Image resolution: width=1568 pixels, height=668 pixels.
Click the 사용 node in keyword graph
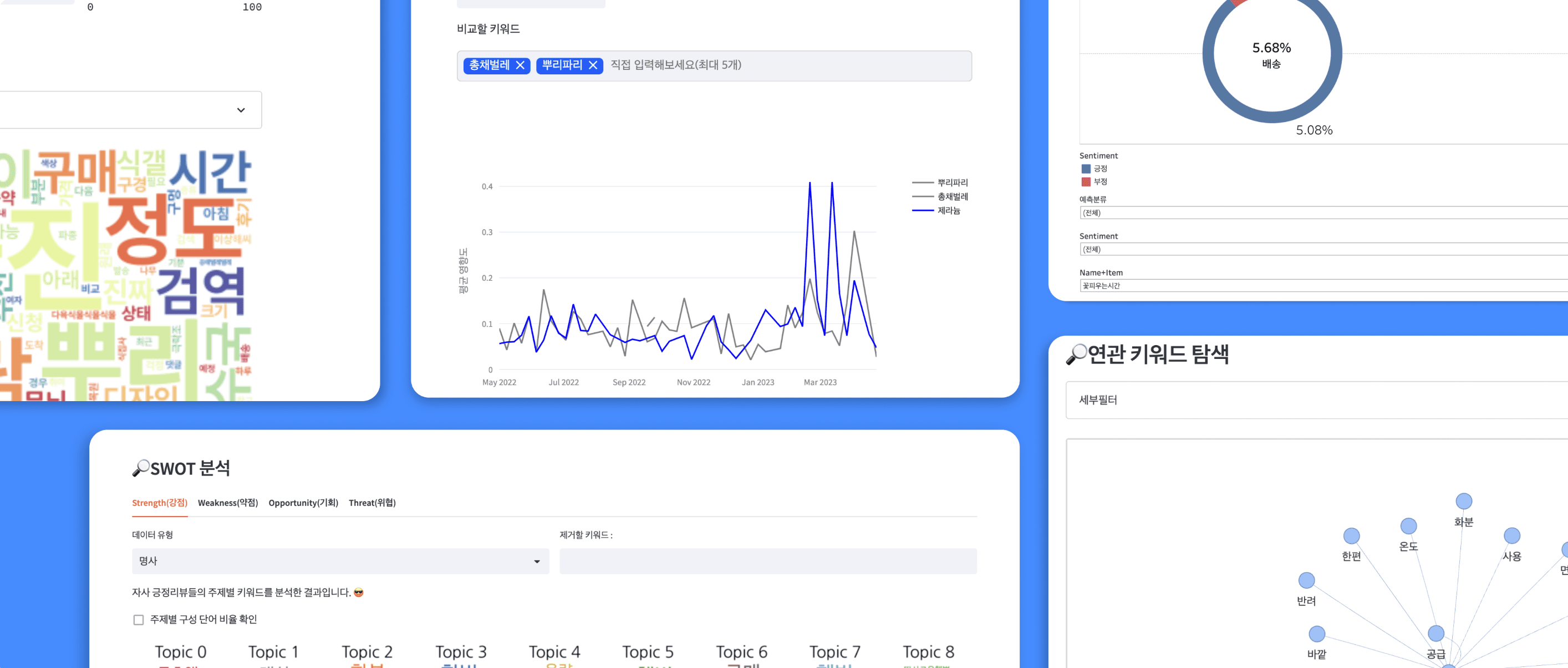[1511, 536]
